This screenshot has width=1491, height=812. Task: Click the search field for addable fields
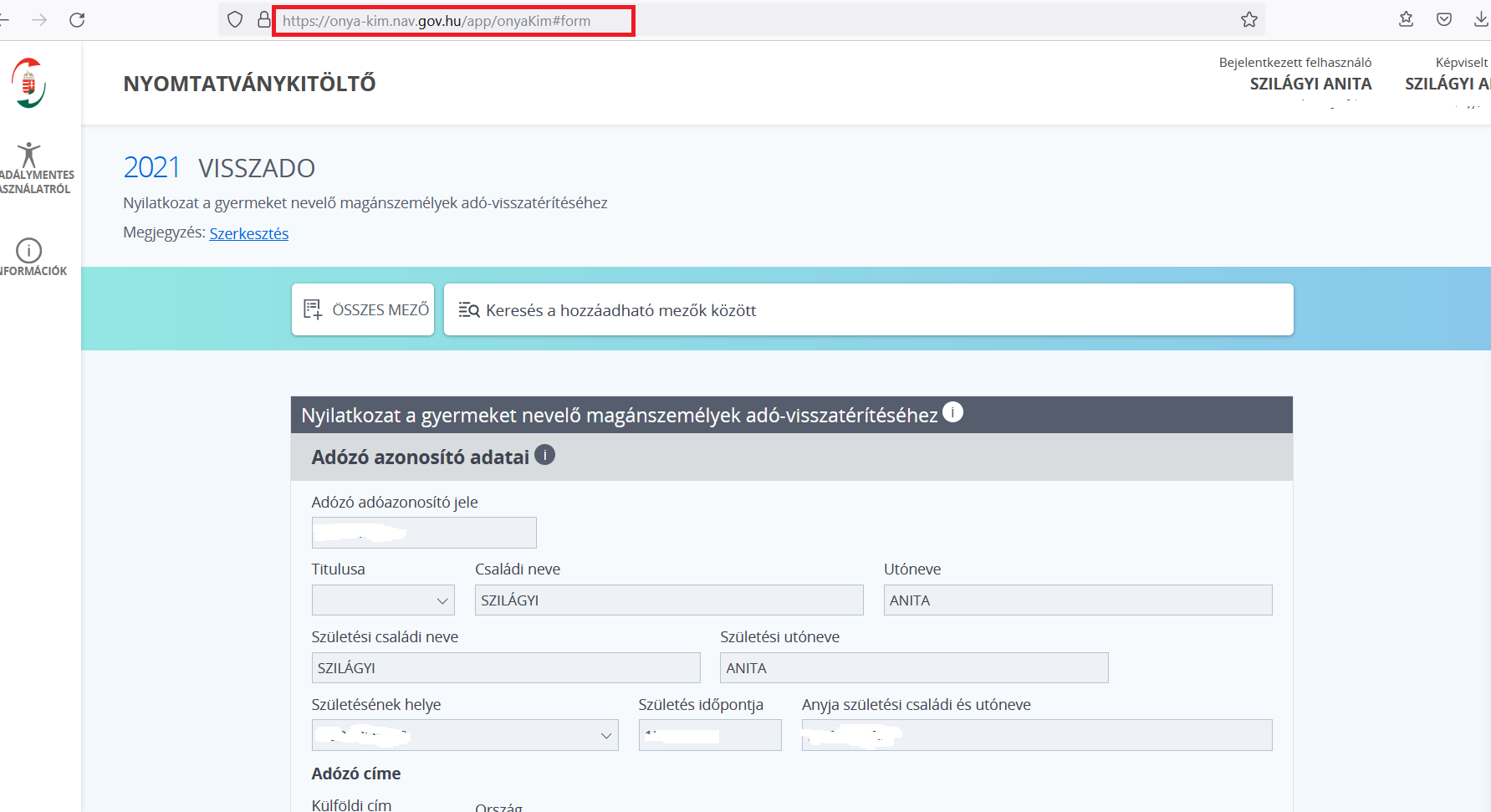pyautogui.click(x=868, y=310)
